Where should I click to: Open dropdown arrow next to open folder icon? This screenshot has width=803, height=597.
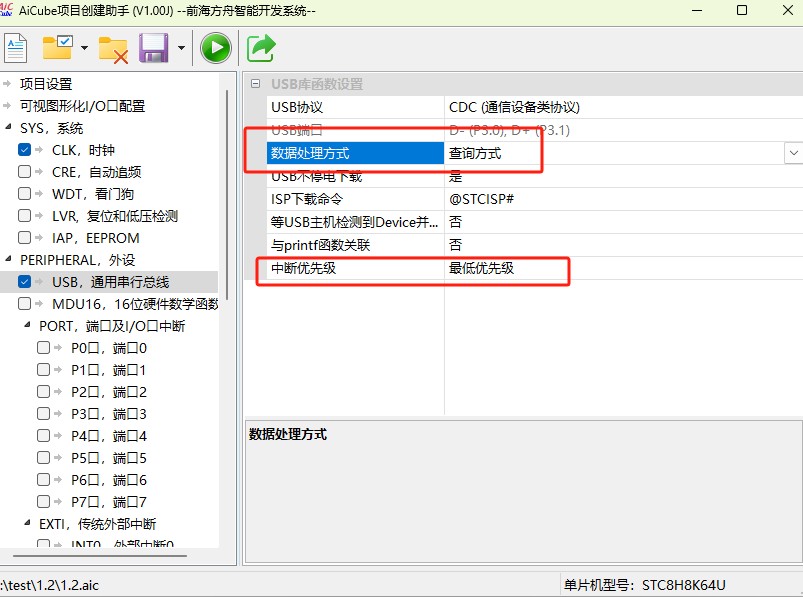[84, 48]
